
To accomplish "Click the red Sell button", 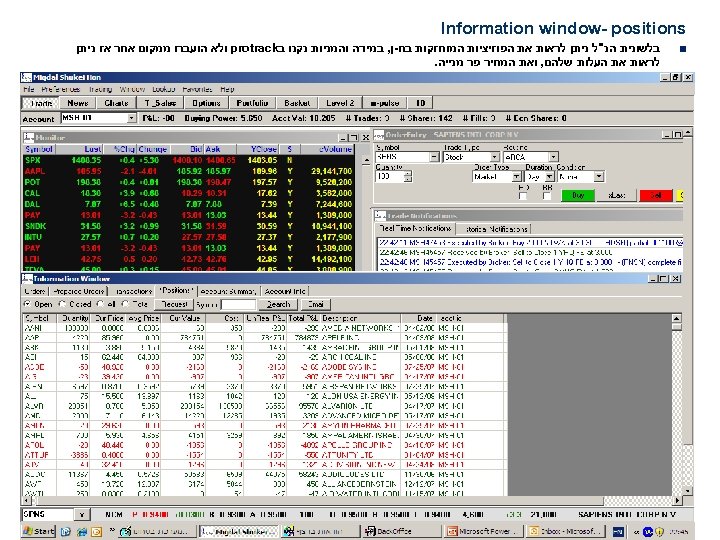I will [x=656, y=196].
